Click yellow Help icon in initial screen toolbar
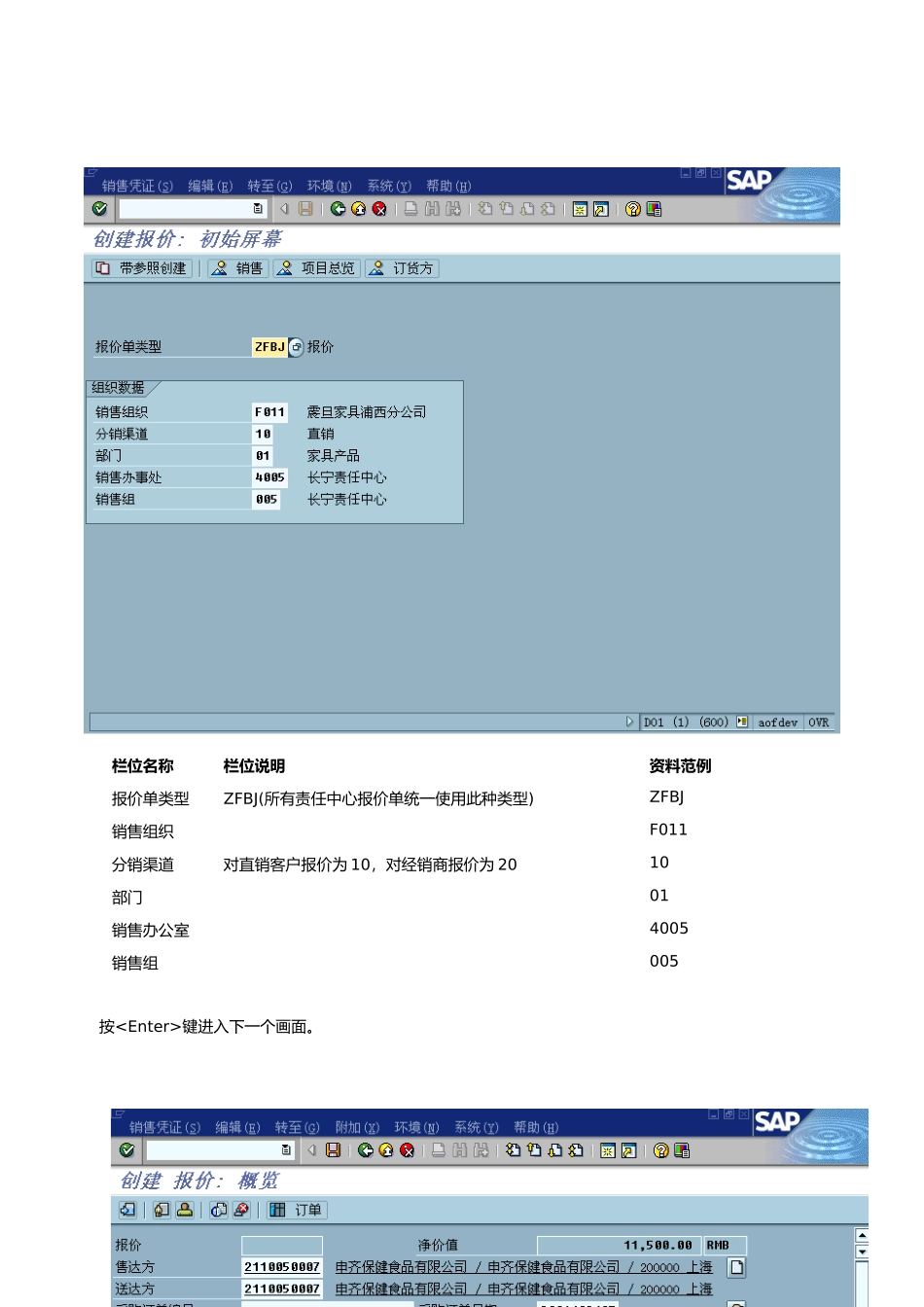The height and width of the screenshot is (1307, 924). pyautogui.click(x=633, y=209)
